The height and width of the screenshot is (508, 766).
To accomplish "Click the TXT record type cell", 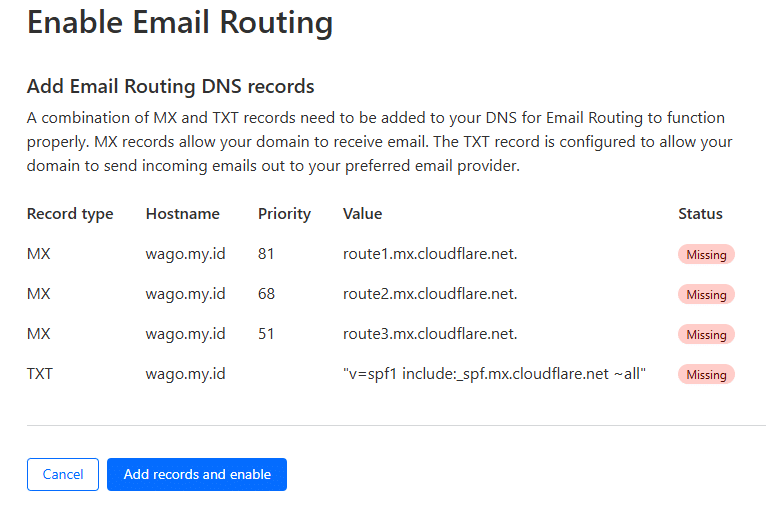I will coord(40,374).
